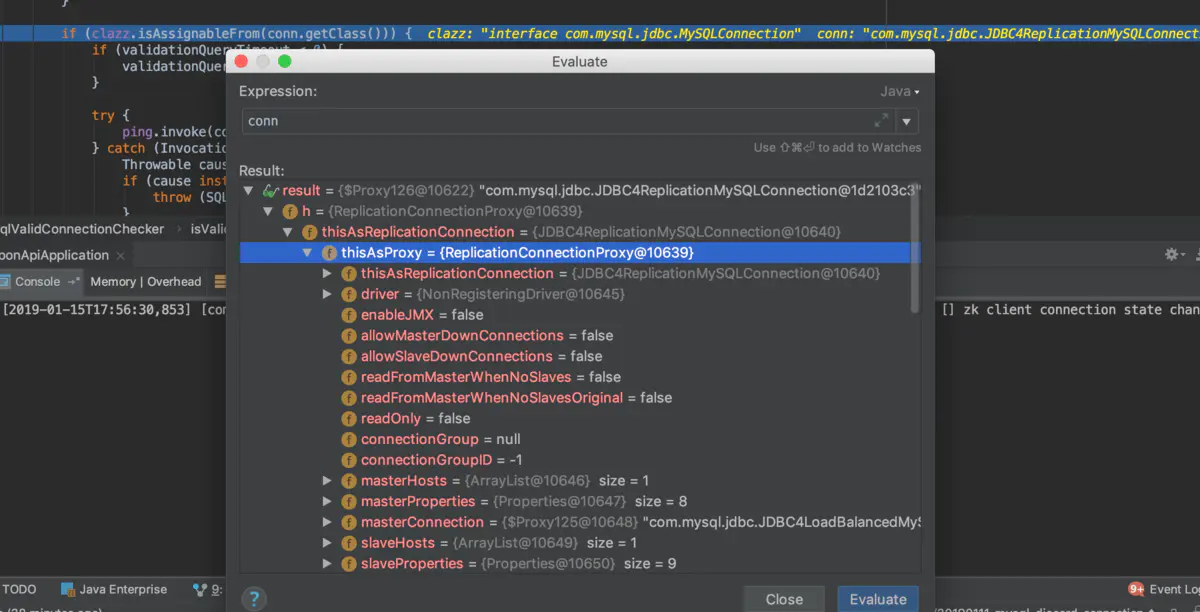Expand the masterProperties node
The height and width of the screenshot is (612, 1200).
tap(327, 502)
